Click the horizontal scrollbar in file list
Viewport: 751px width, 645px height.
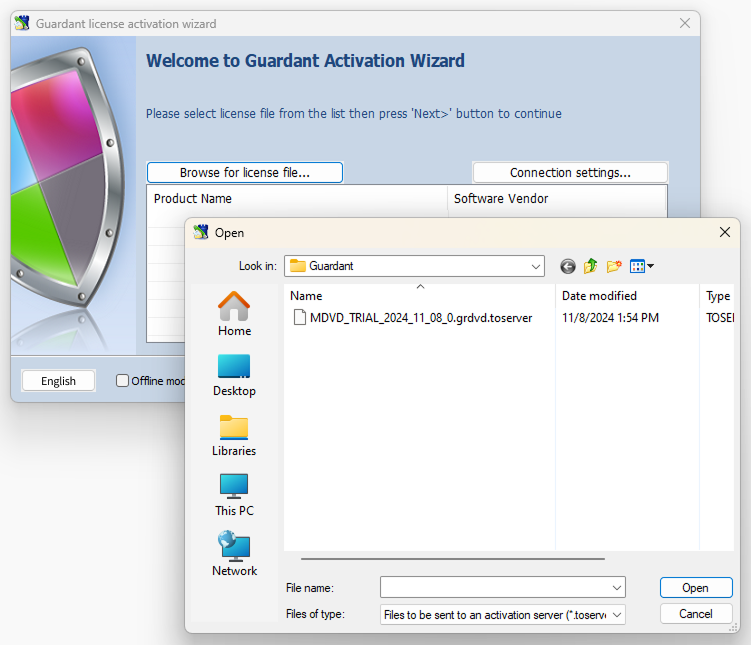coord(453,558)
